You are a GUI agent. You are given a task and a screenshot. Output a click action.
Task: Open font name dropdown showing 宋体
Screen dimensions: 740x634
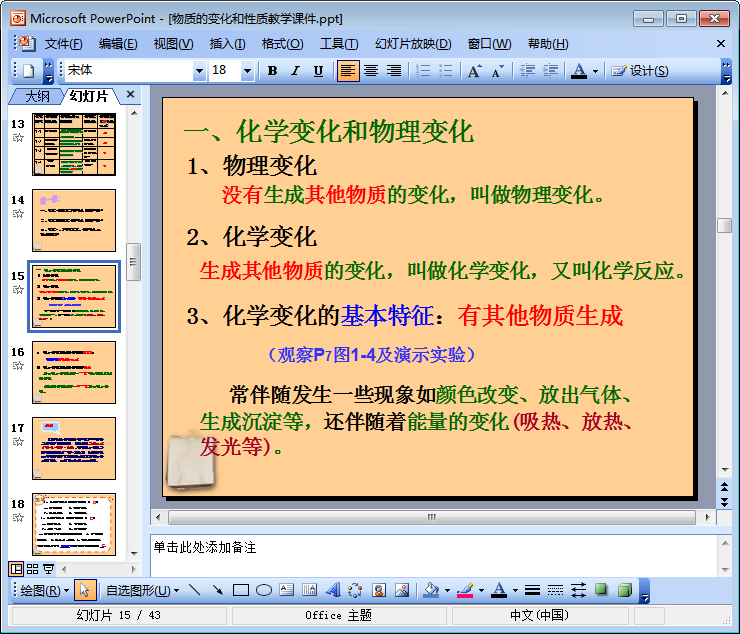point(199,71)
